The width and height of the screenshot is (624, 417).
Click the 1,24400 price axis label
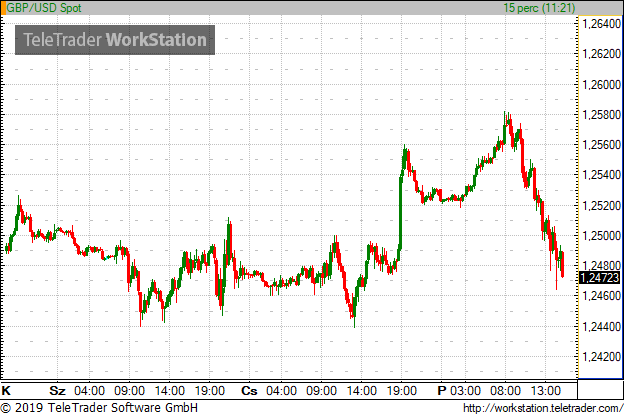tap(601, 327)
